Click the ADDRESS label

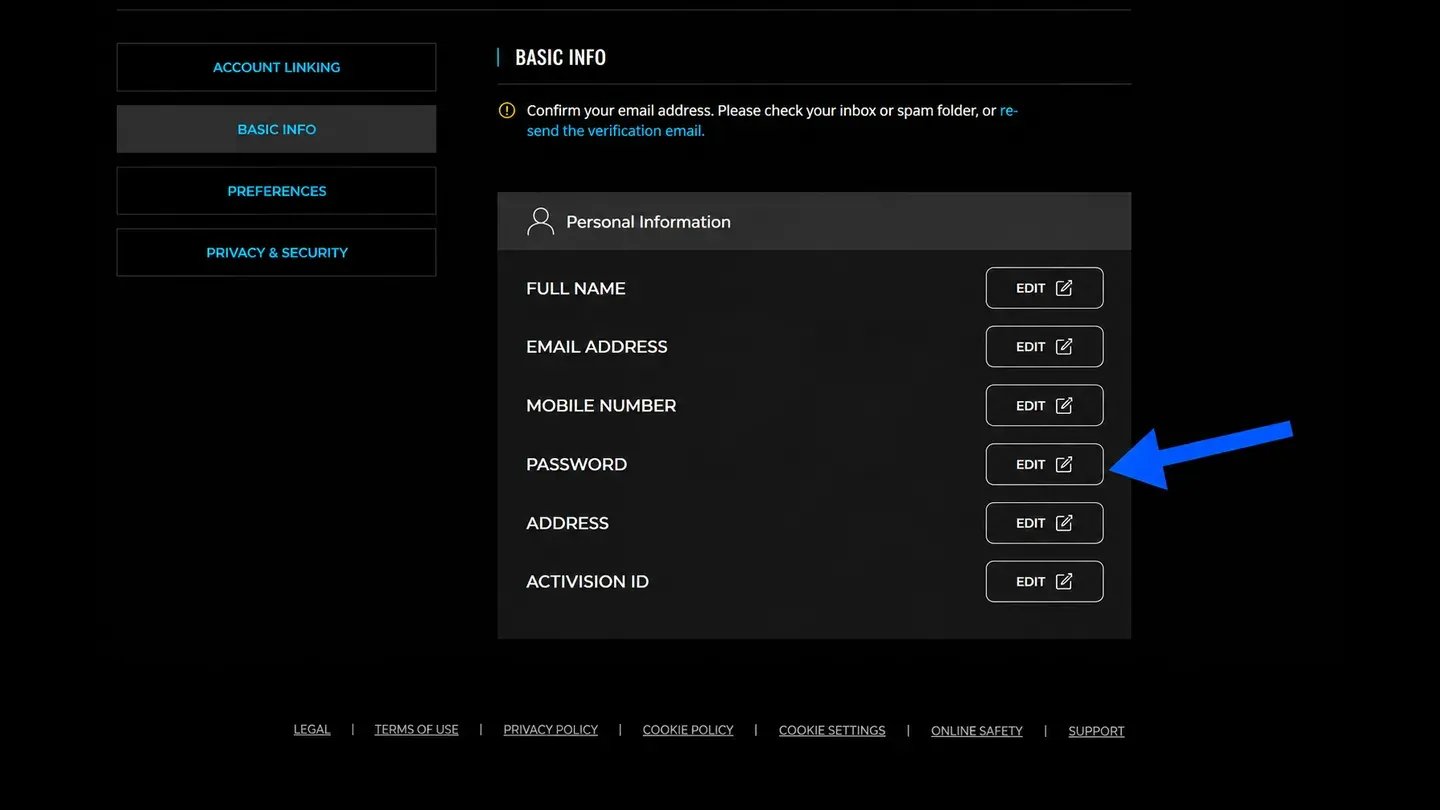(567, 523)
